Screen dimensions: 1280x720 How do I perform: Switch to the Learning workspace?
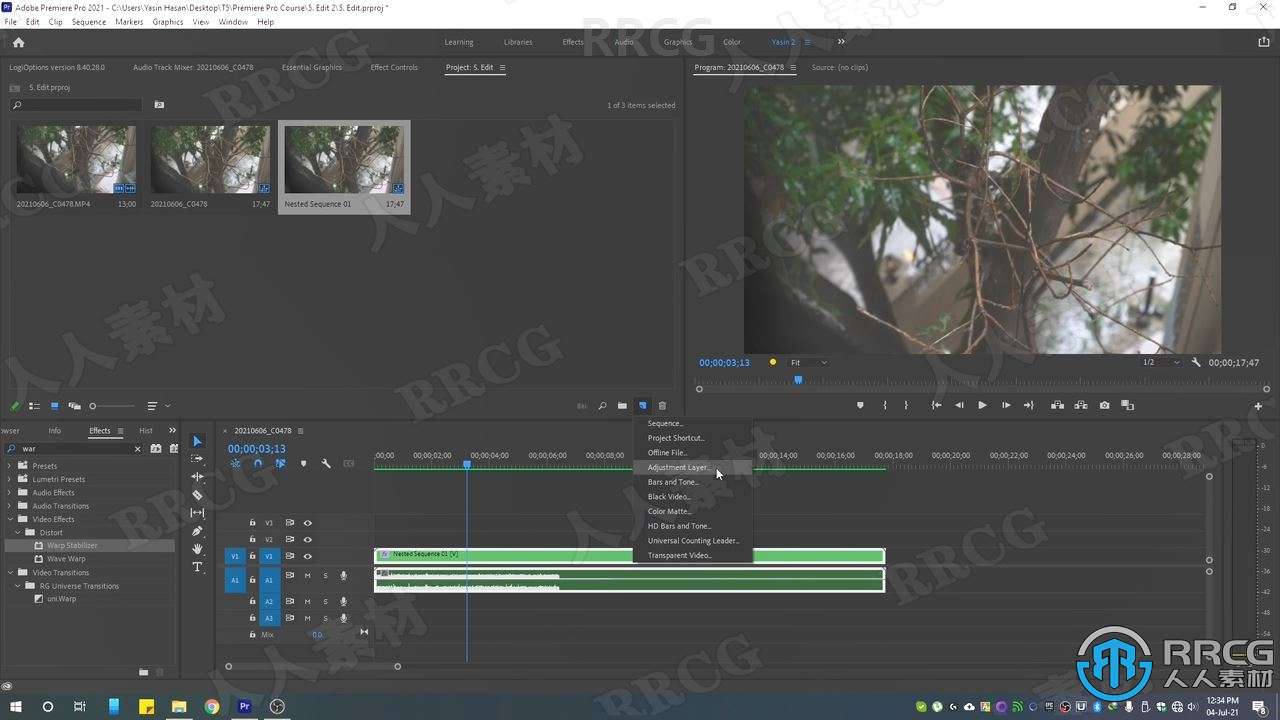pyautogui.click(x=459, y=42)
